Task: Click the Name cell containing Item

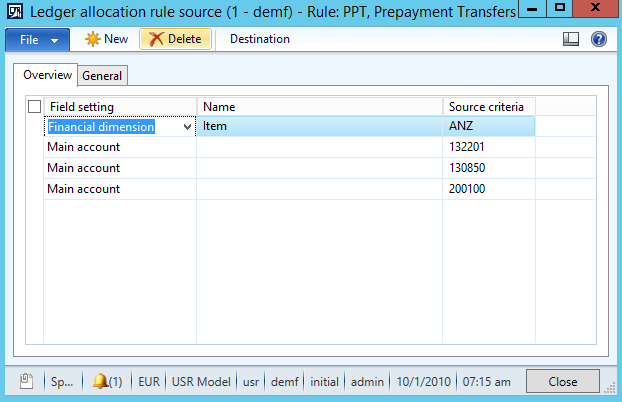Action: [320, 127]
